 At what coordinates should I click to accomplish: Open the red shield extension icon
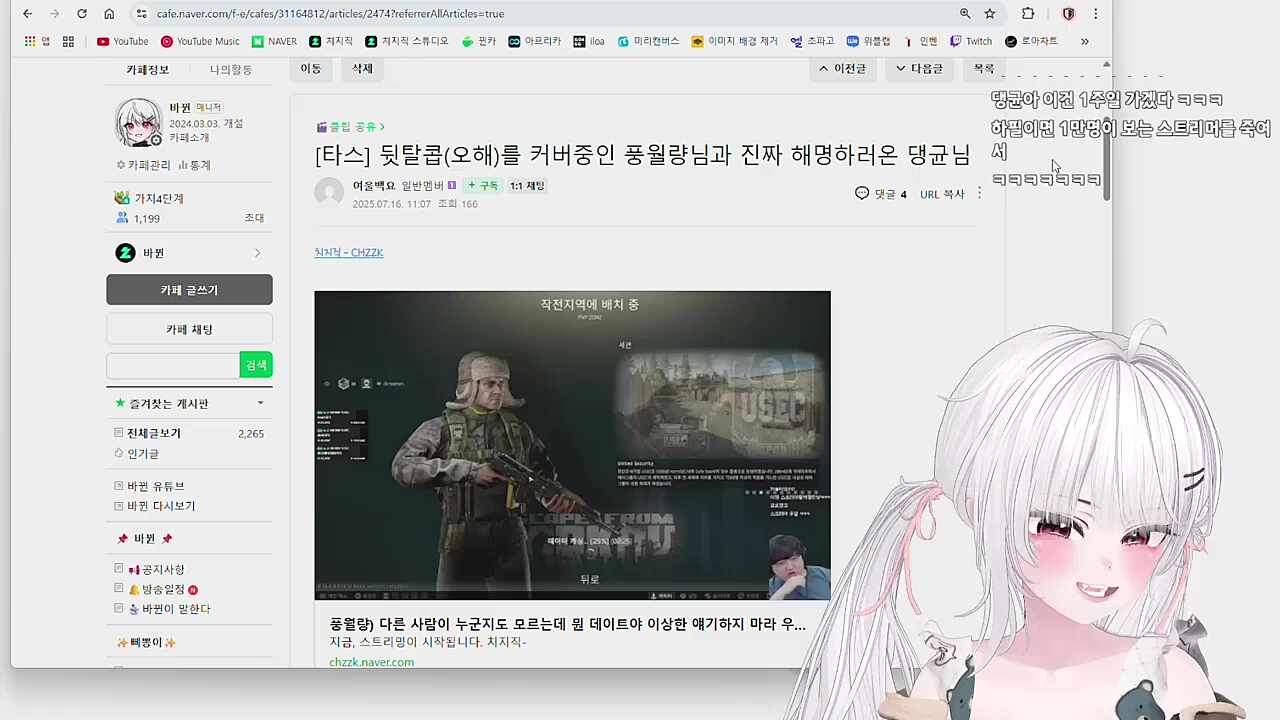(x=1068, y=14)
